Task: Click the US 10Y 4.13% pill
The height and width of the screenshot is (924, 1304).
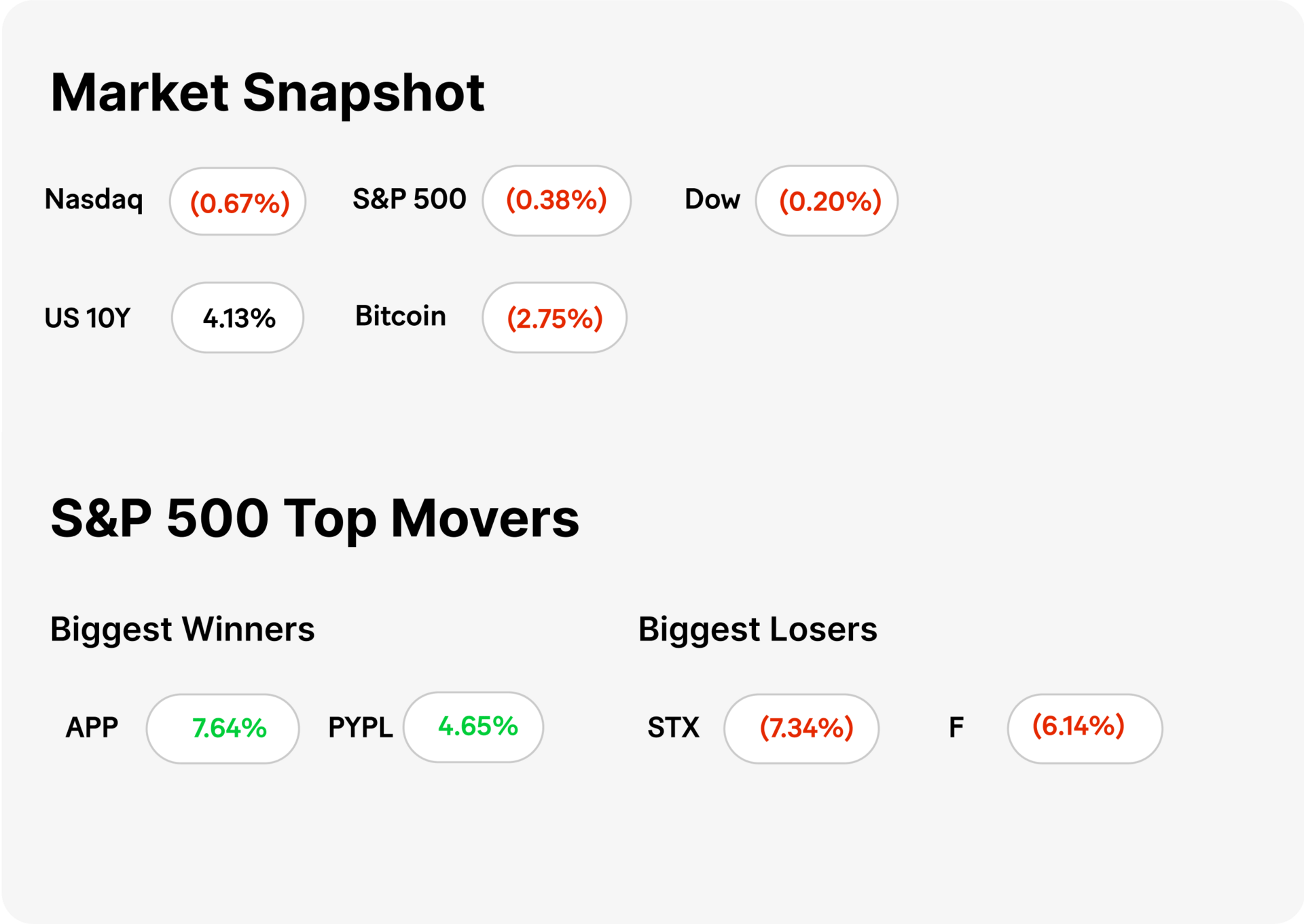Action: (238, 318)
